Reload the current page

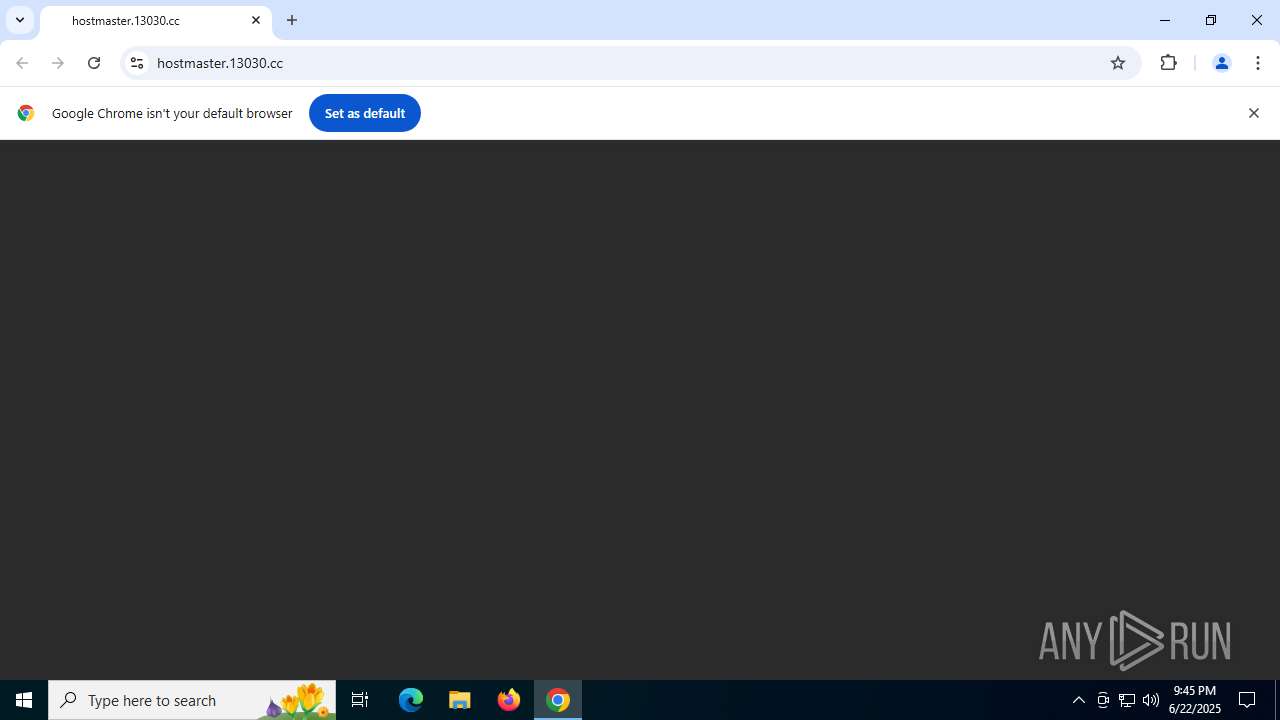tap(94, 63)
